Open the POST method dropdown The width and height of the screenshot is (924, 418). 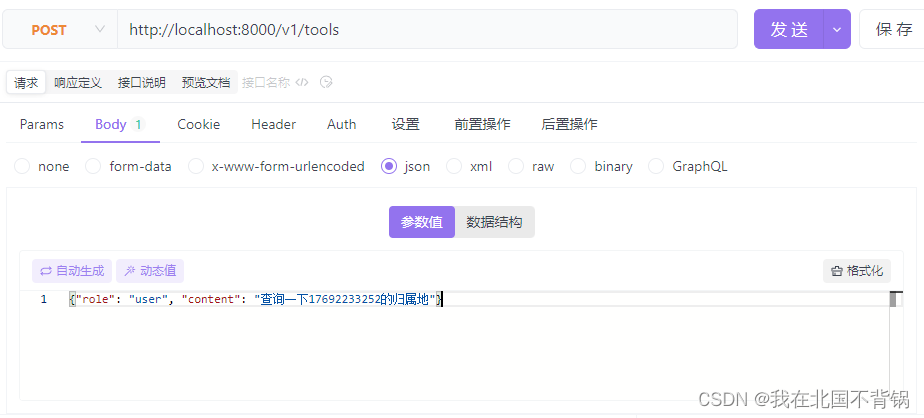tap(60, 29)
